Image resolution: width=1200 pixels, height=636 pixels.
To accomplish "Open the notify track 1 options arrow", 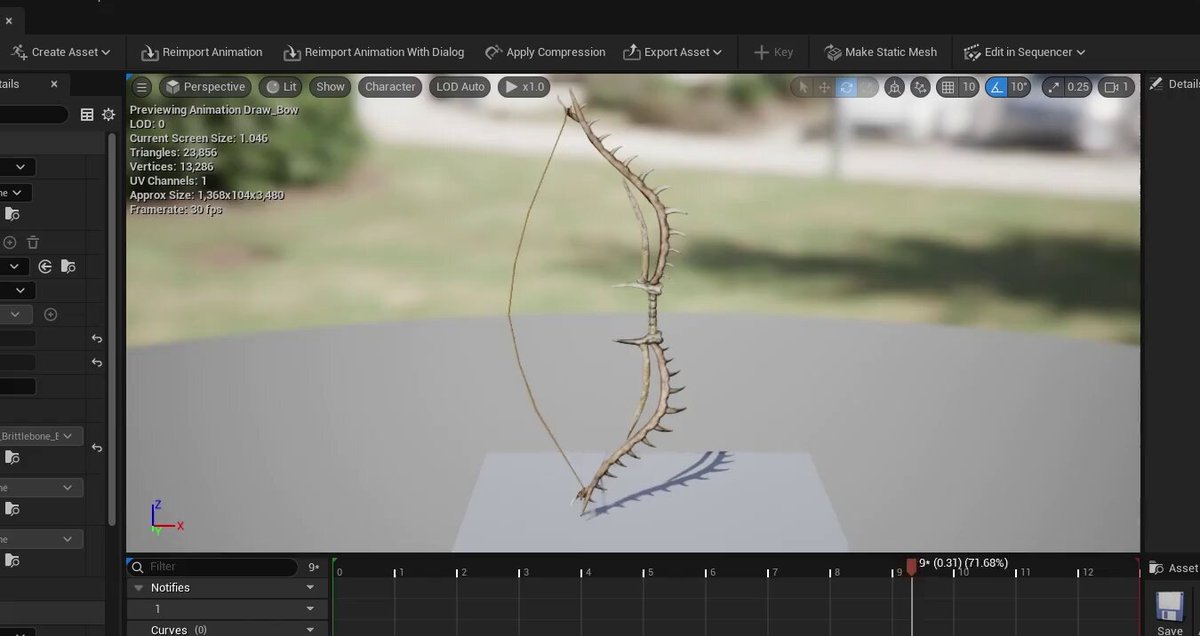I will [x=310, y=609].
